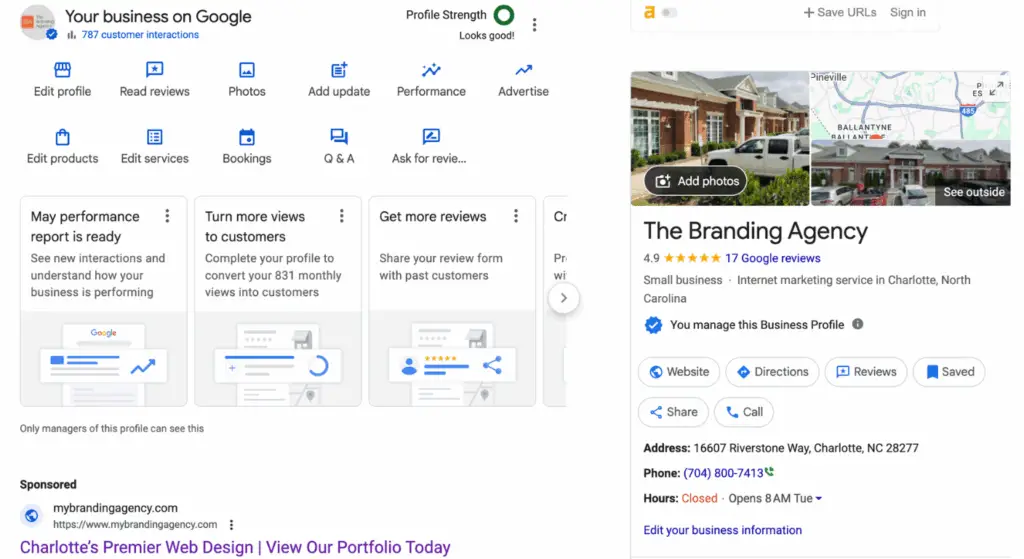Viewport: 1024px width, 559px height.
Task: Expand hours dropdown arrow after Opens 8 AM Tue
Action: pos(819,498)
